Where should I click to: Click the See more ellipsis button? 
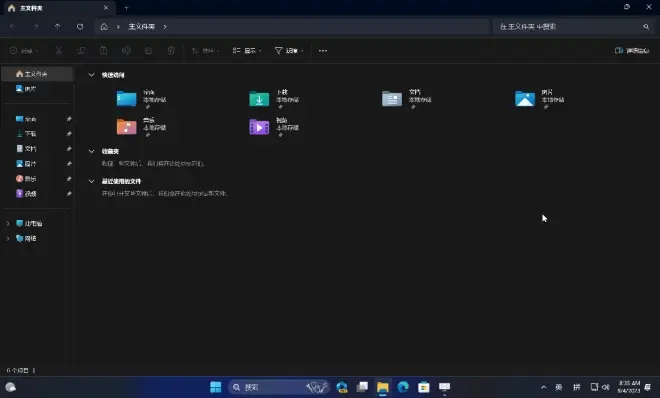[323, 50]
